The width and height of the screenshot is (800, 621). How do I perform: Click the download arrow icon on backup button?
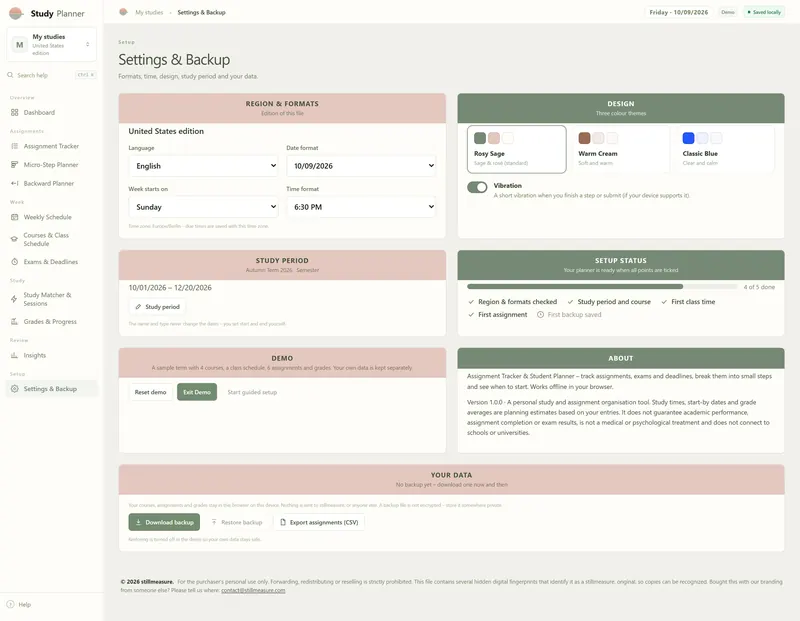[138, 522]
